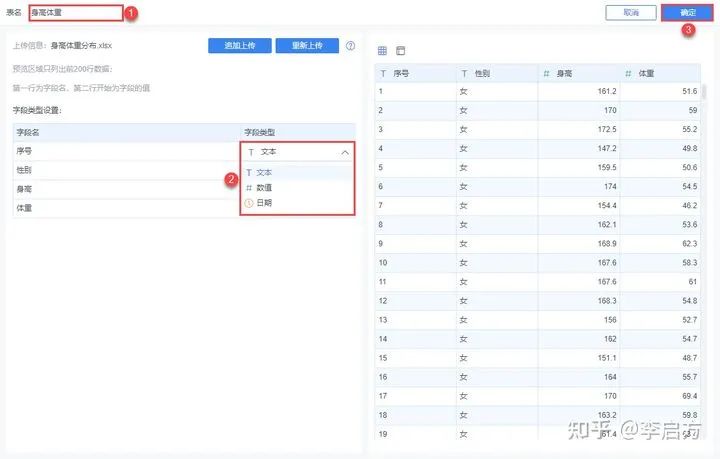Select the 性别 row in field name list
Viewport: 720px width, 459px height.
click(126, 170)
